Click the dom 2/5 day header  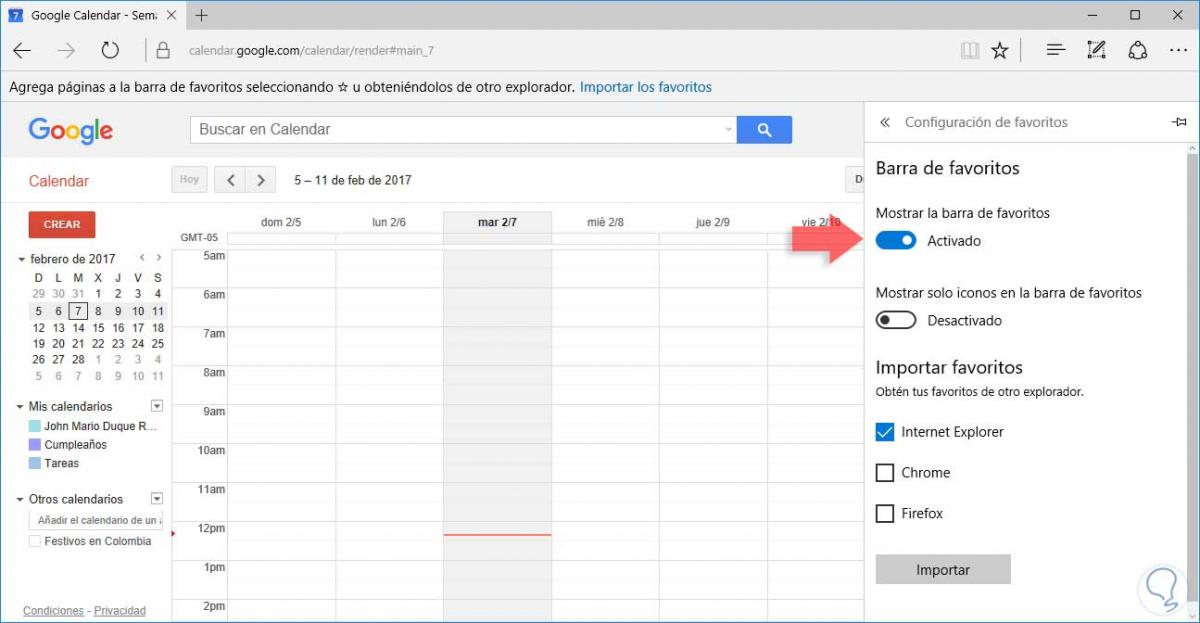pos(281,222)
